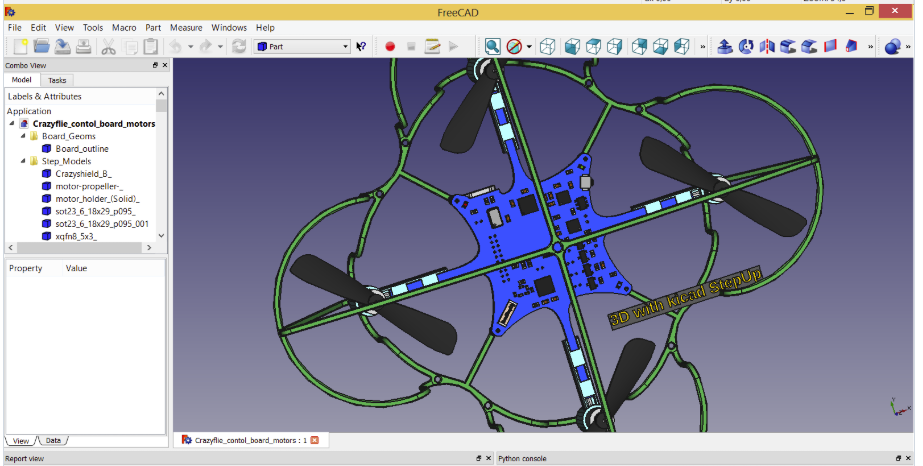
Task: Paste using the clipboard icon
Action: point(151,46)
